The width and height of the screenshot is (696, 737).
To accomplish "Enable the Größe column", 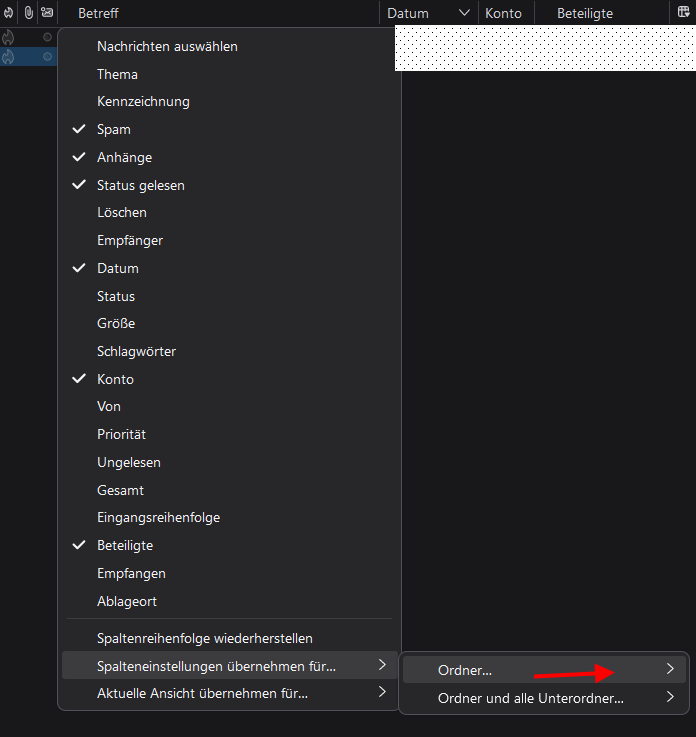I will click(x=229, y=323).
